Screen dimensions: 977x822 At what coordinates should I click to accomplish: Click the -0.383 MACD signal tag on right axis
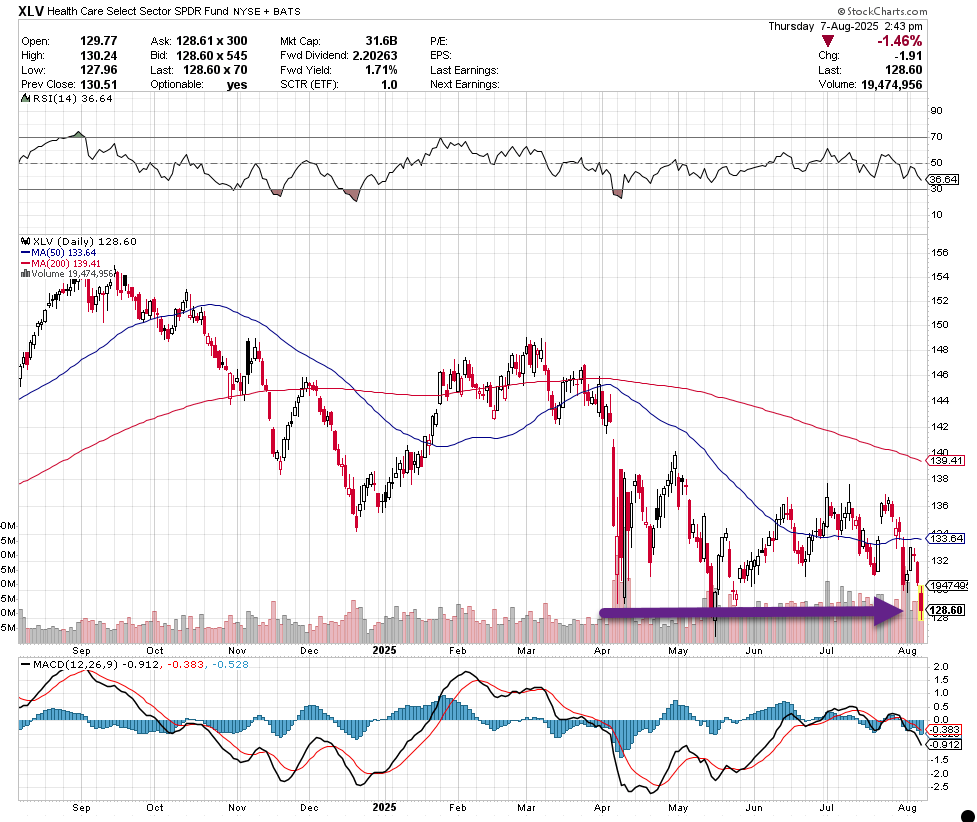[x=945, y=730]
